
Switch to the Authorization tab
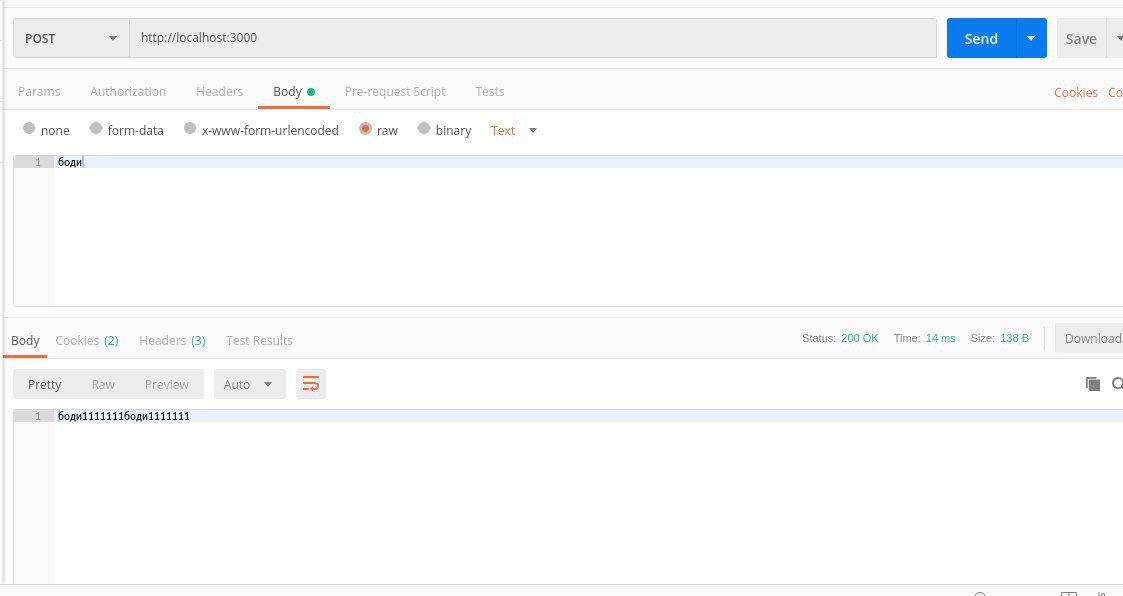tap(128, 92)
